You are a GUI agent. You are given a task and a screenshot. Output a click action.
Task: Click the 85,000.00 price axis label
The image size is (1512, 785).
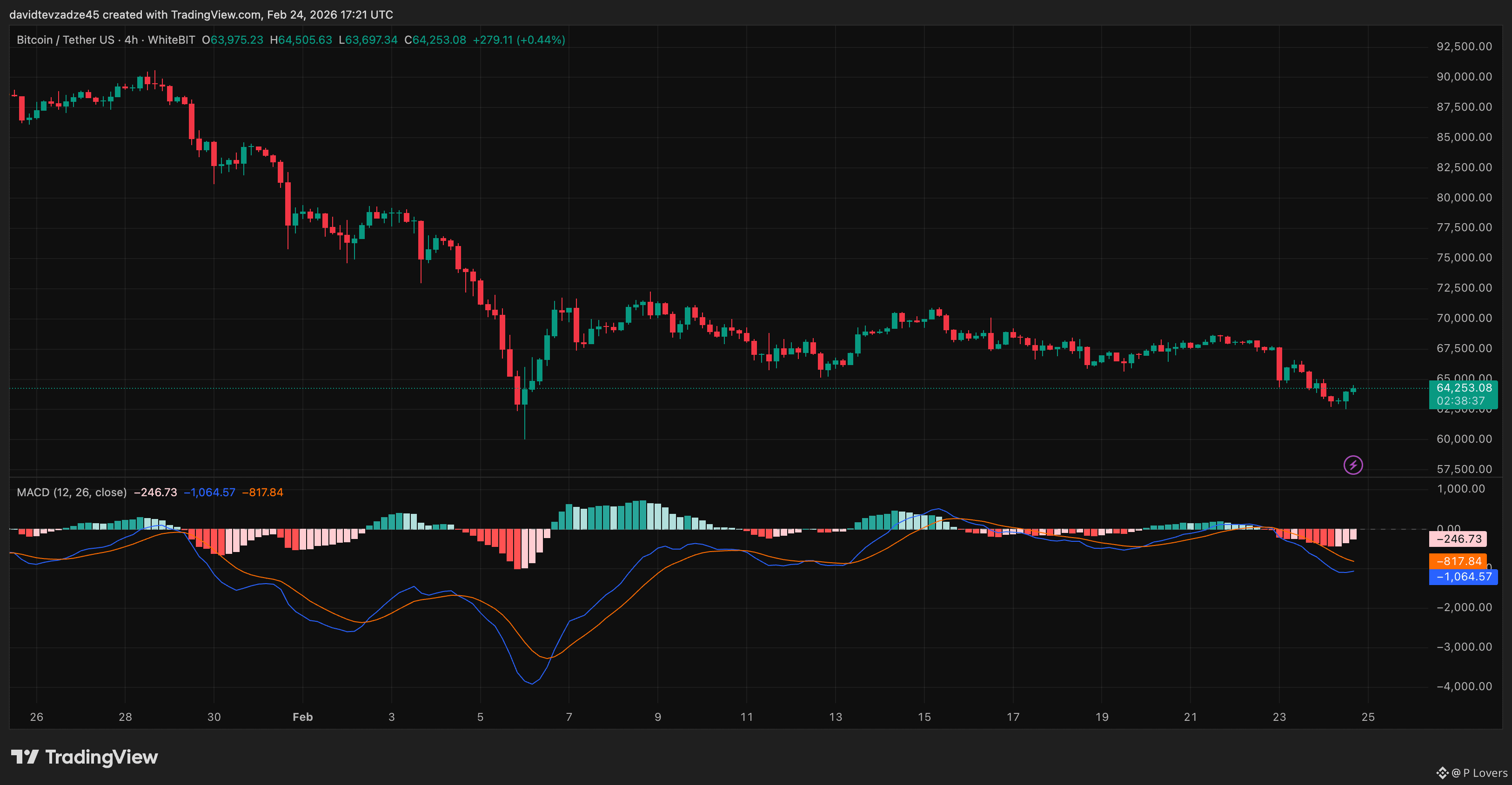click(x=1464, y=137)
